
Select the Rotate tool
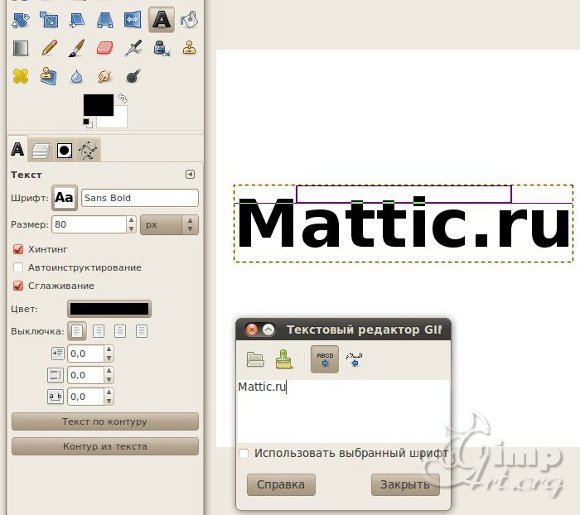[21, 20]
